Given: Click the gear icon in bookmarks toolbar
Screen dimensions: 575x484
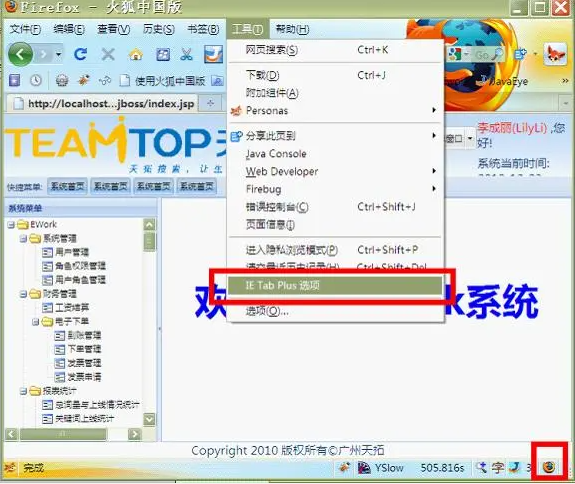Looking at the screenshot, I should coord(62,80).
